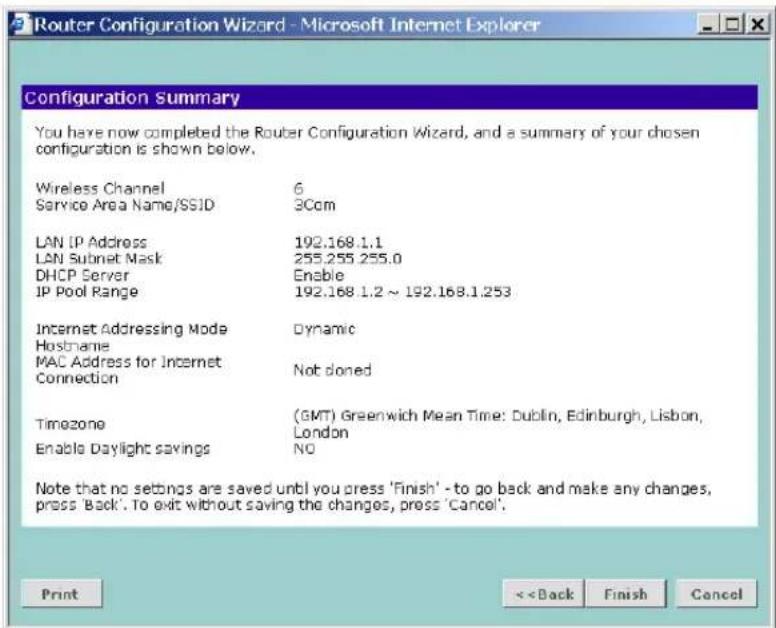This screenshot has width=776, height=628.
Task: Select the Service Area Name/SSID label
Action: click(125, 205)
